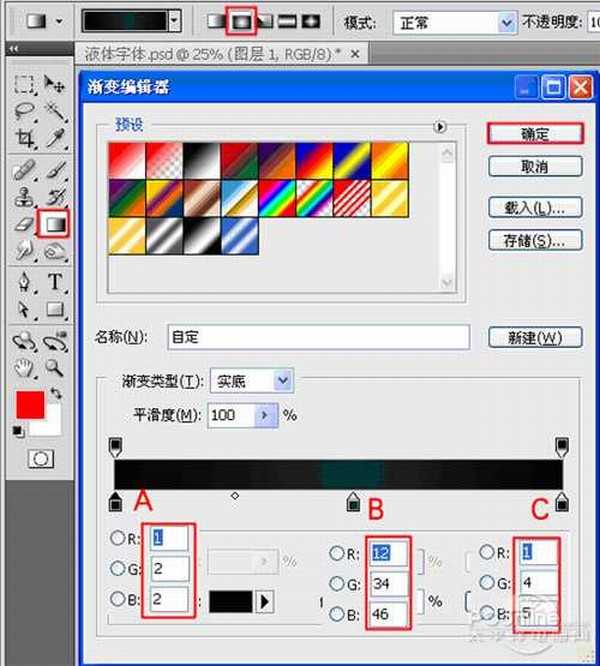Reset default foreground/background colors
The height and width of the screenshot is (666, 600).
[x=17, y=431]
